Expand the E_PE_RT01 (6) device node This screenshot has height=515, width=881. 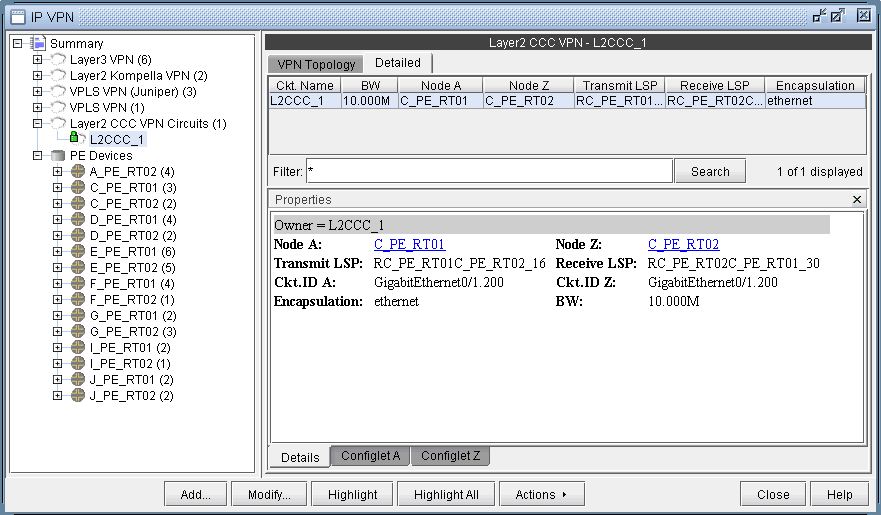pos(57,252)
